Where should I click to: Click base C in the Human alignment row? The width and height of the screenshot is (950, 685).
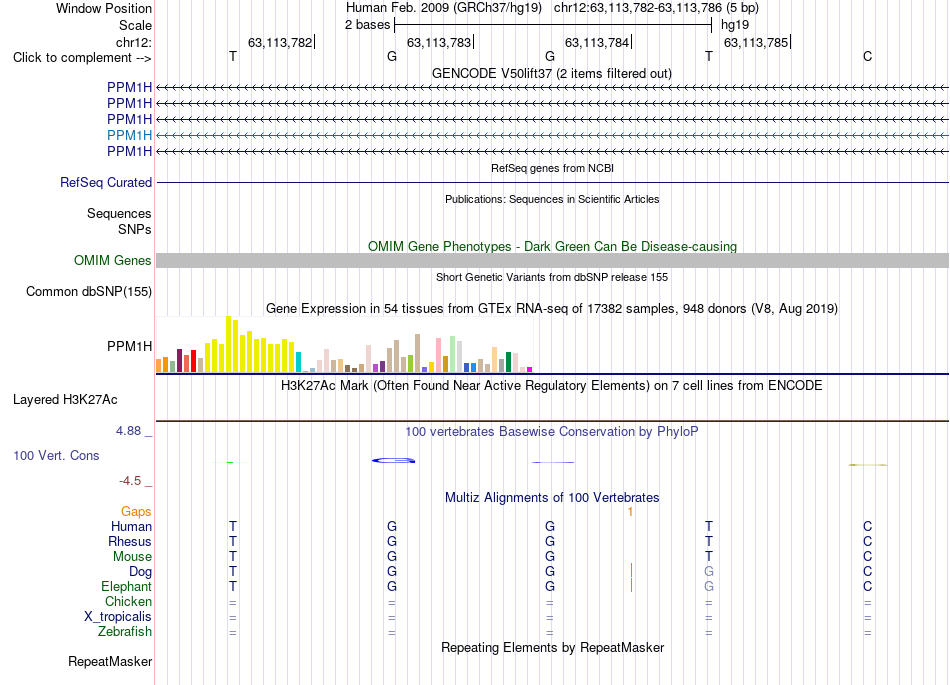[868, 526]
